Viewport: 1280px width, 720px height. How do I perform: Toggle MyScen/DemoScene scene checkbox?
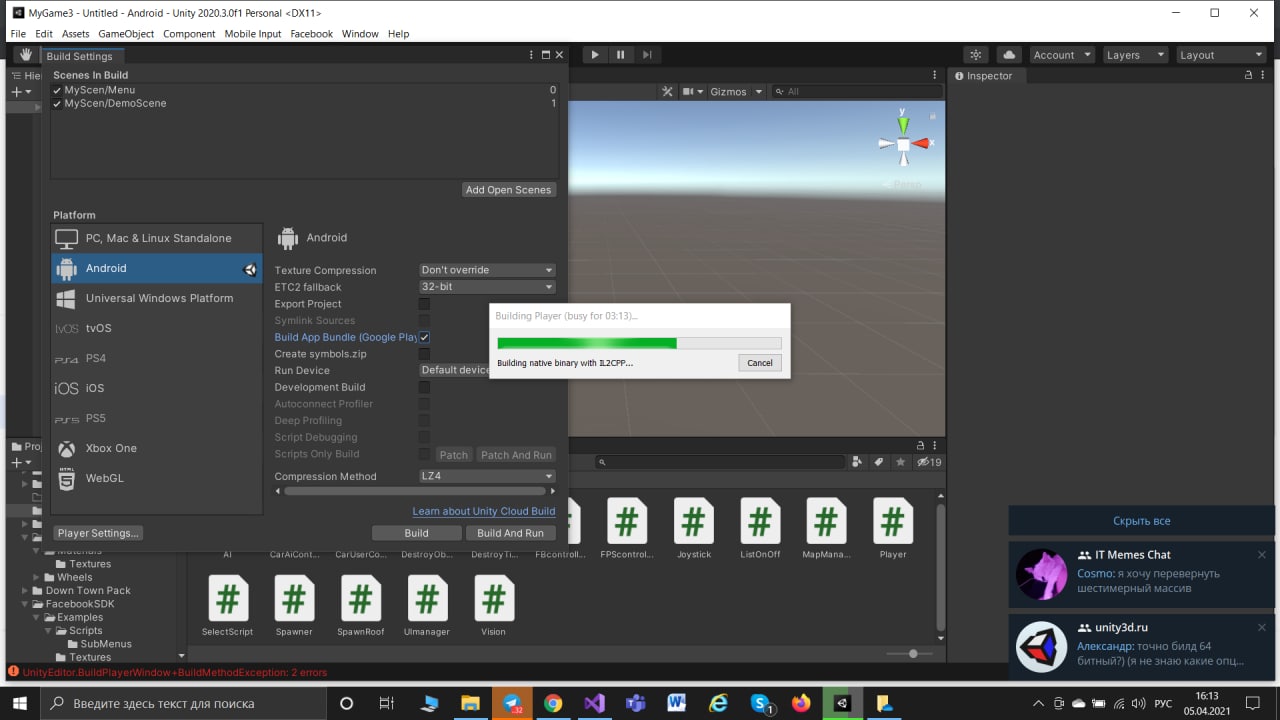[x=57, y=103]
